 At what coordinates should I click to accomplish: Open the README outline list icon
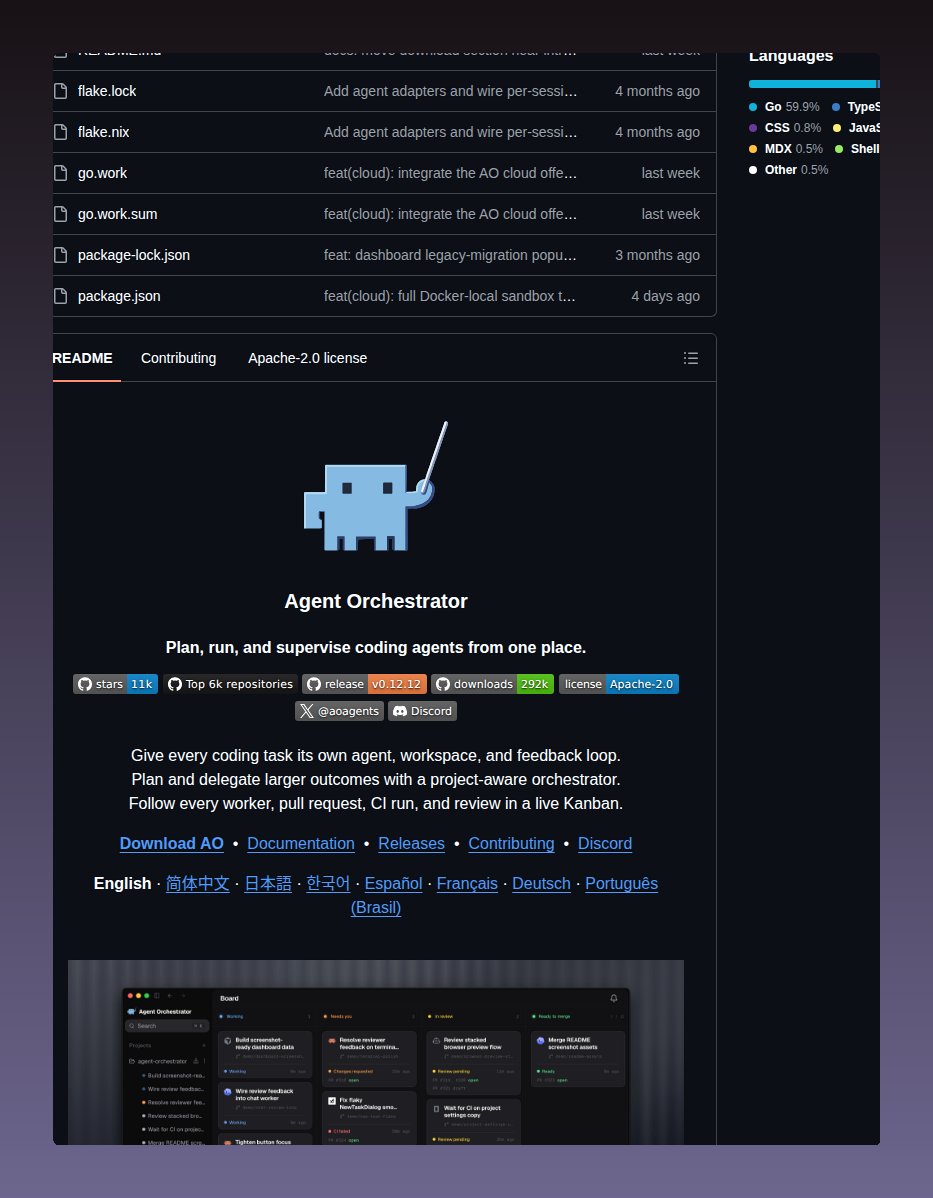tap(691, 358)
